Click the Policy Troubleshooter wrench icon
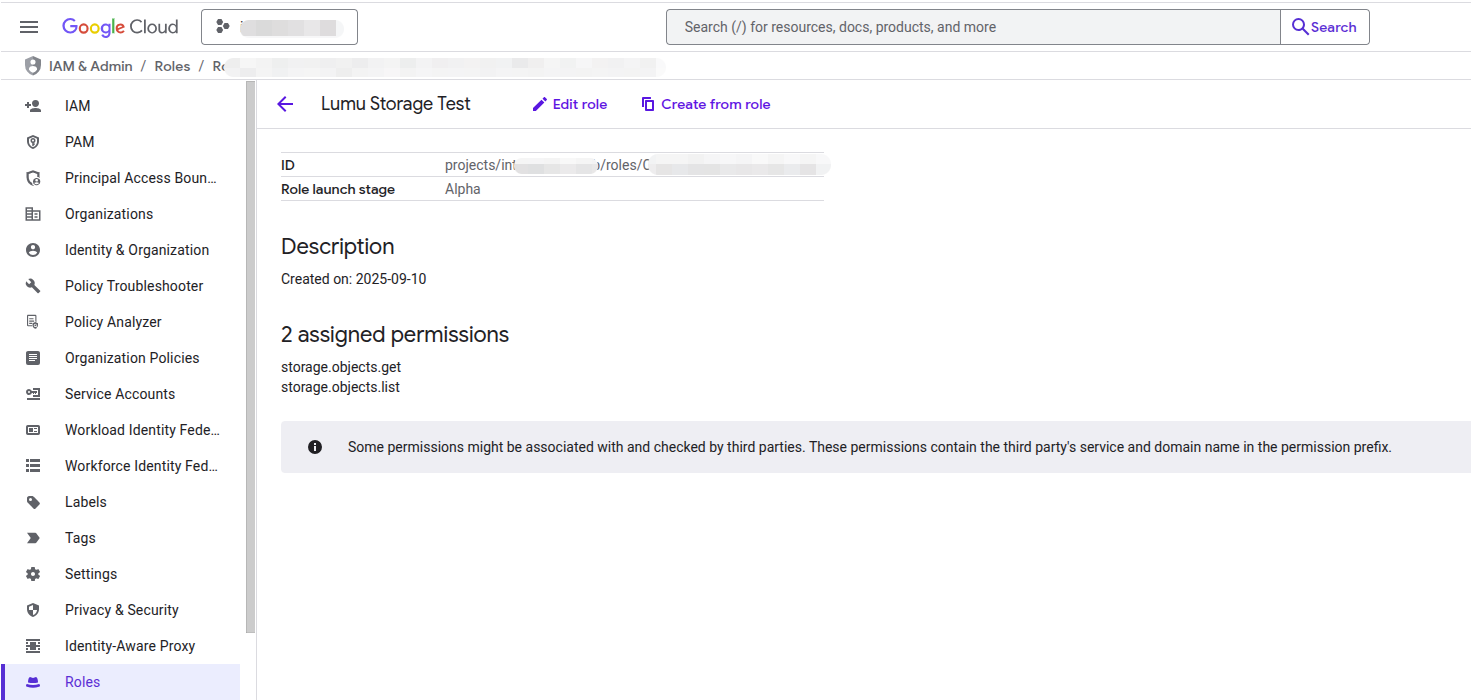 (33, 286)
